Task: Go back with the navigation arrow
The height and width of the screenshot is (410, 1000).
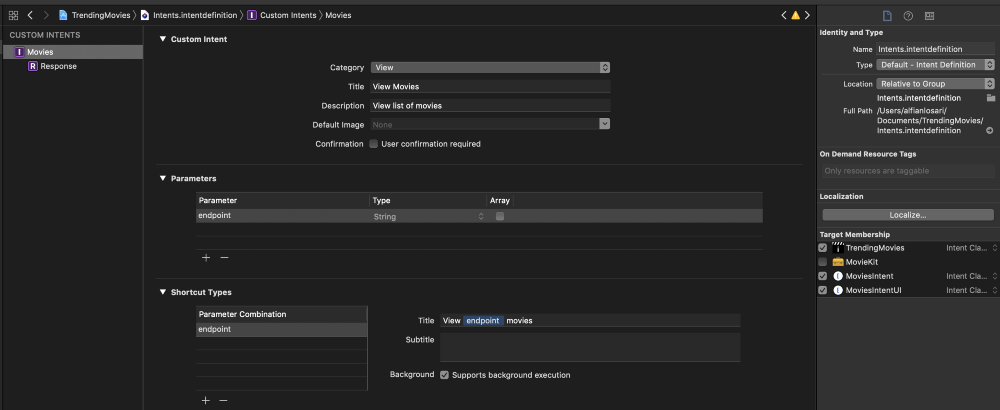Action: 31,16
